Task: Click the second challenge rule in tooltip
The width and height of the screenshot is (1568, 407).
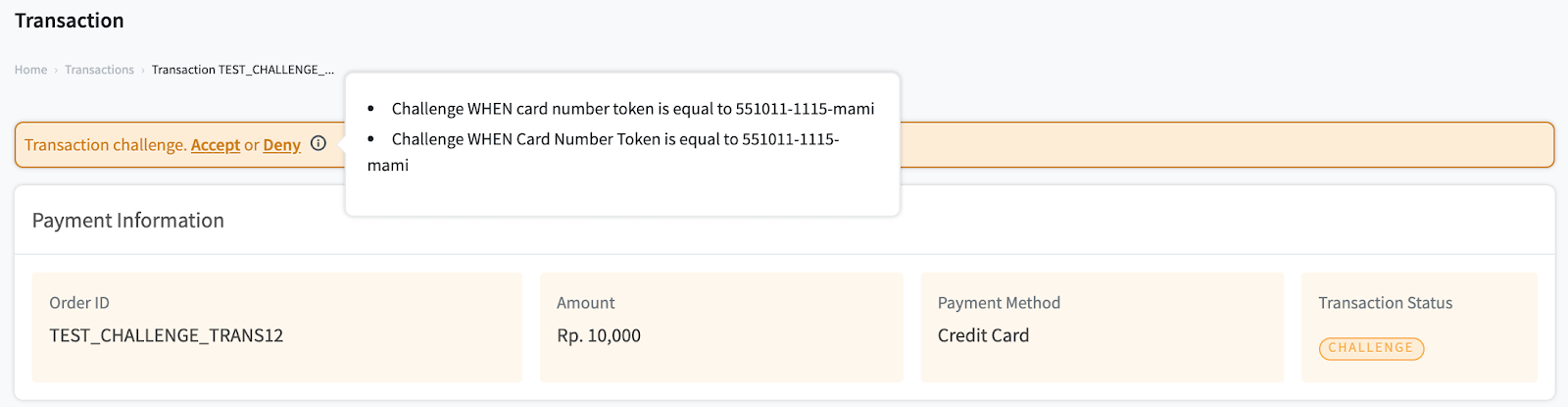Action: 603,152
